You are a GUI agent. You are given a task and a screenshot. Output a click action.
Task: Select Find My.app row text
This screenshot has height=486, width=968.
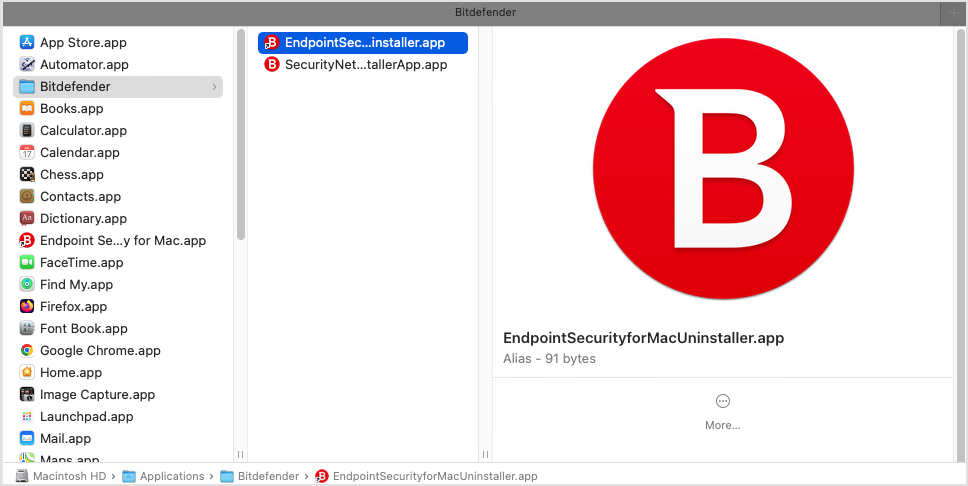click(x=77, y=285)
